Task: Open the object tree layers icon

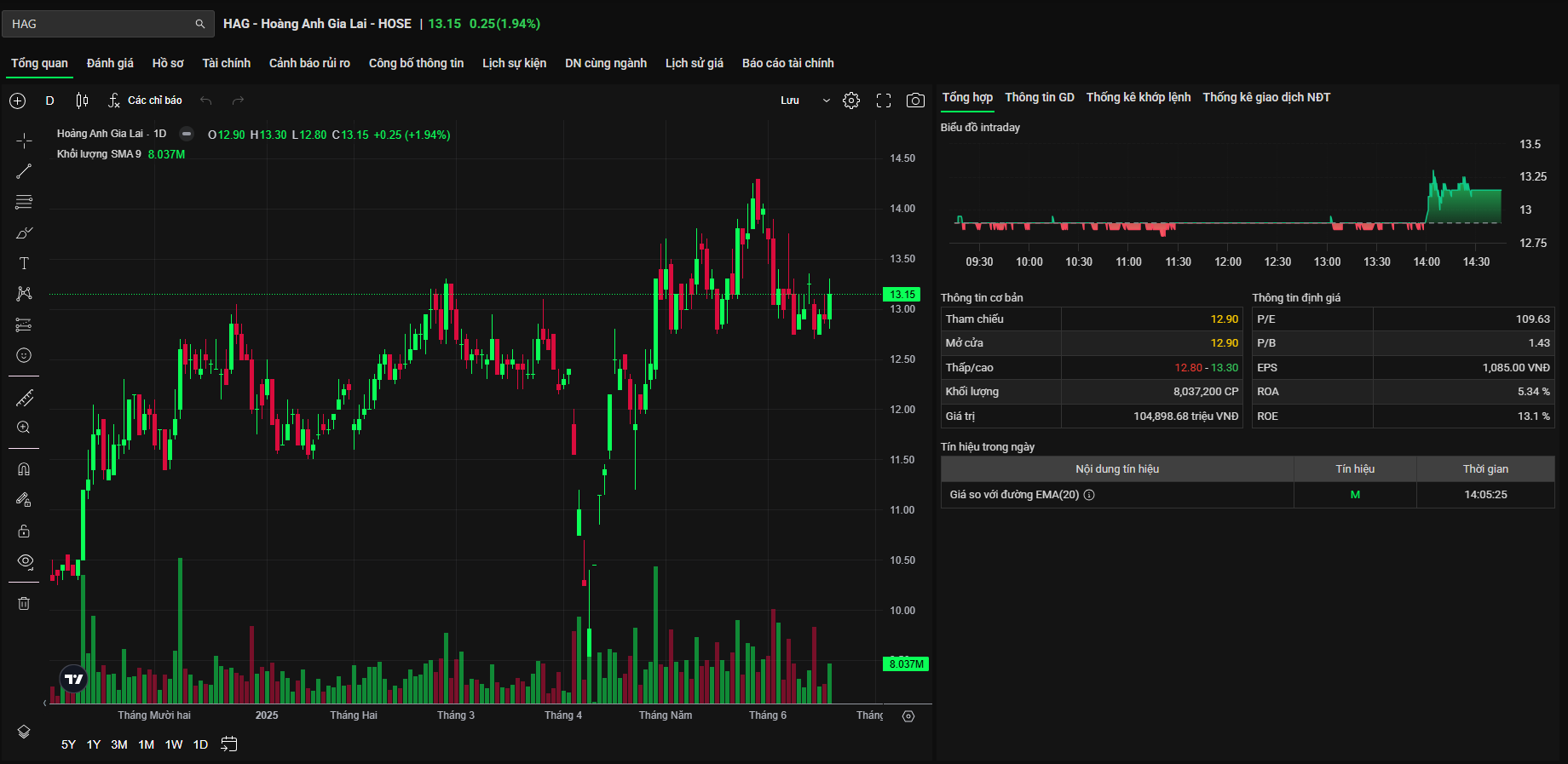Action: pos(24,732)
